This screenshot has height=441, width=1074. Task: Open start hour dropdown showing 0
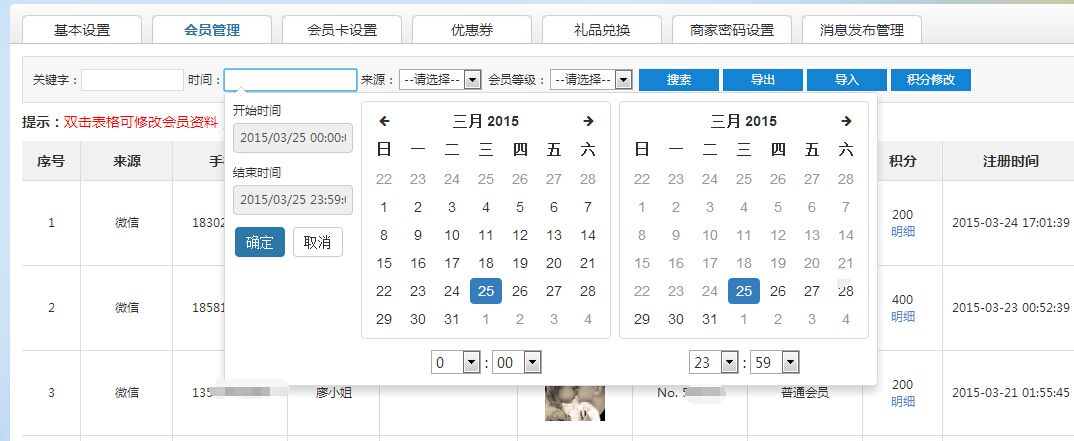[x=455, y=362]
